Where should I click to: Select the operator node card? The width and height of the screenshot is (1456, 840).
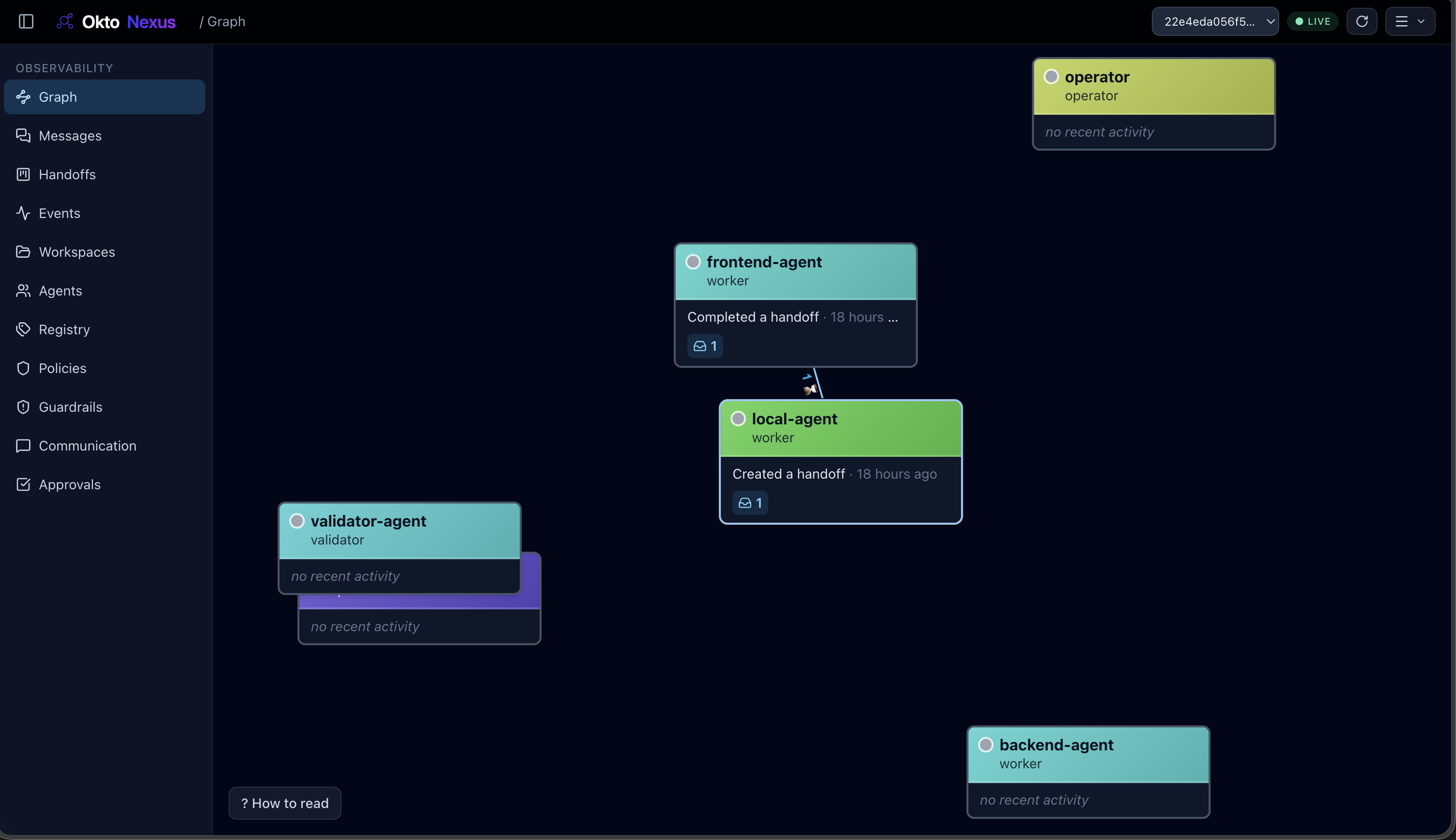pos(1153,104)
